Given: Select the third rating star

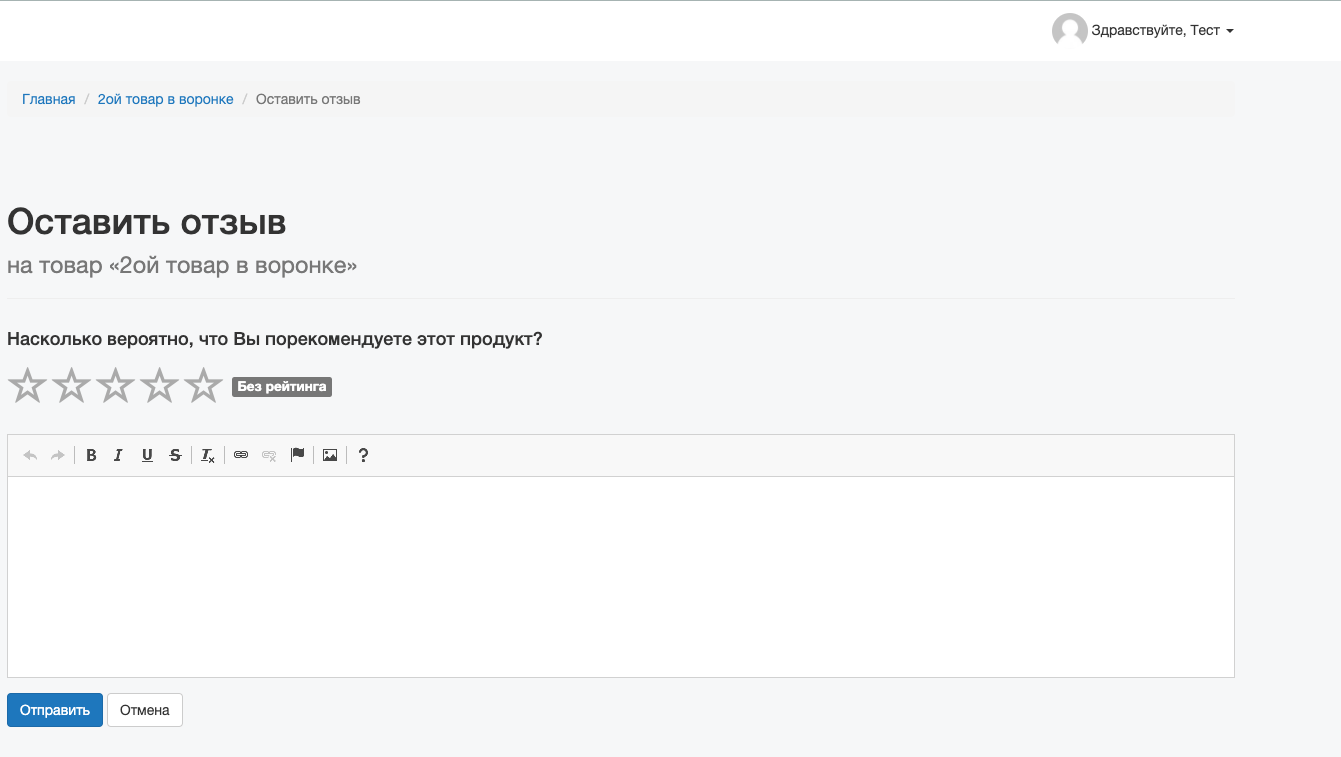Looking at the screenshot, I should (116, 386).
